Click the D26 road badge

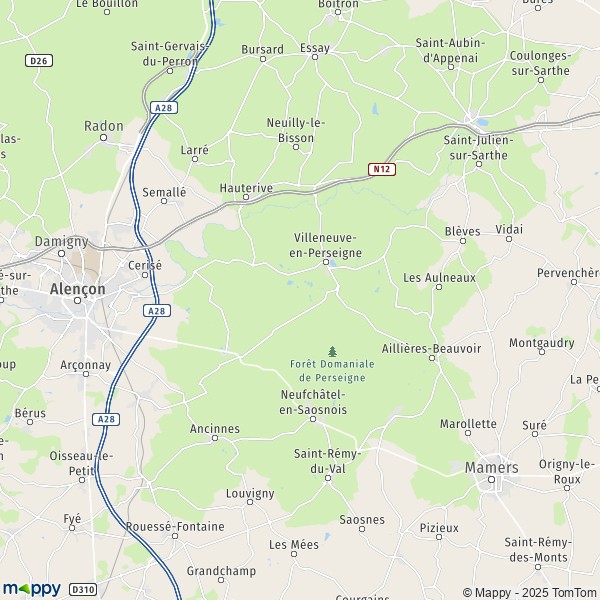click(x=39, y=60)
